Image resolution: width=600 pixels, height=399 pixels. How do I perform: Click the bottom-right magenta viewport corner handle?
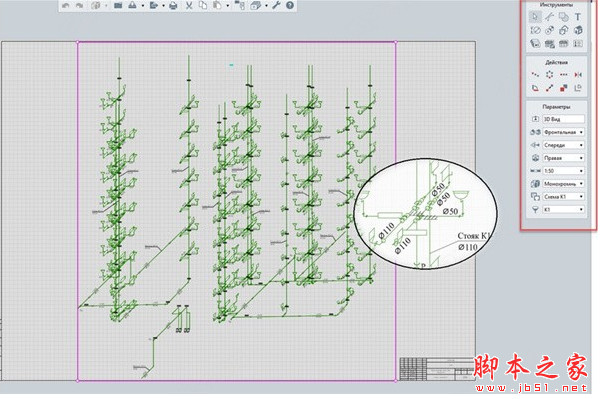[x=396, y=381]
